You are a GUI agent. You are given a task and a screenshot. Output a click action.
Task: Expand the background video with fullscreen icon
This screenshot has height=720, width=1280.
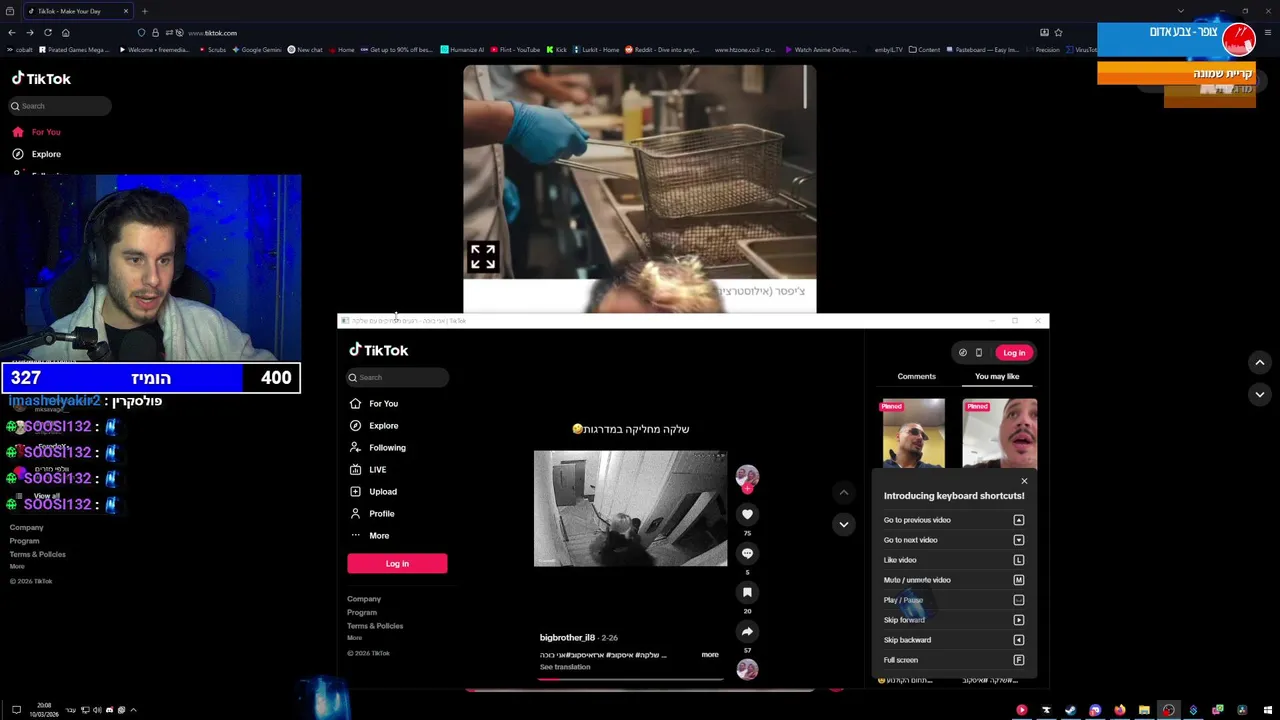click(483, 257)
